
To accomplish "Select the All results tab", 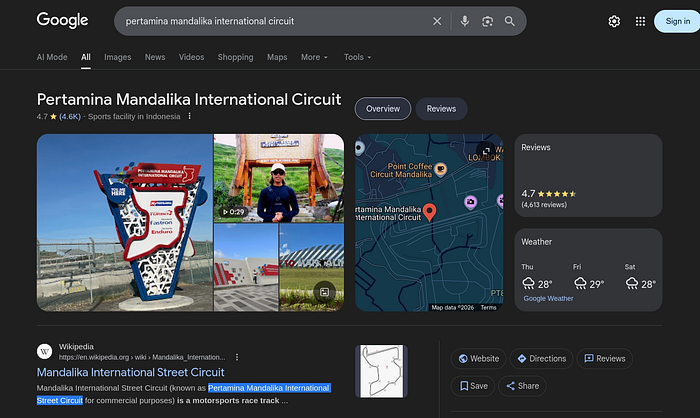I will coord(86,57).
